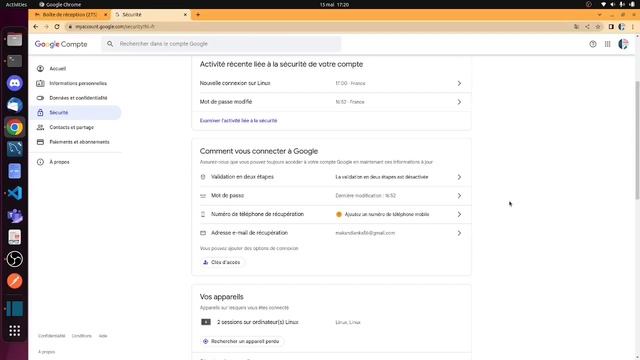Open the help question mark icon
The height and width of the screenshot is (360, 640).
coord(593,44)
